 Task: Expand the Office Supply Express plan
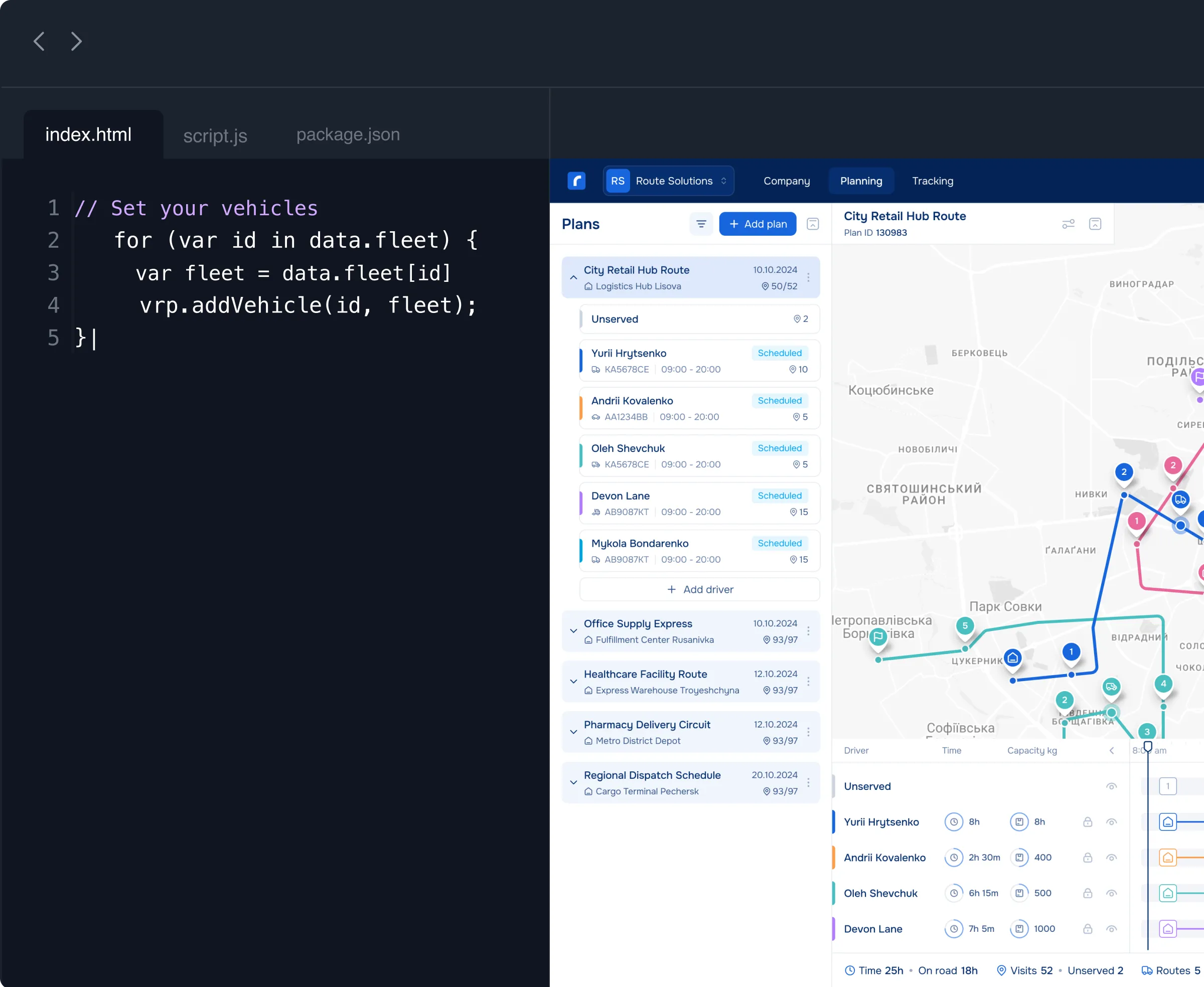tap(573, 631)
